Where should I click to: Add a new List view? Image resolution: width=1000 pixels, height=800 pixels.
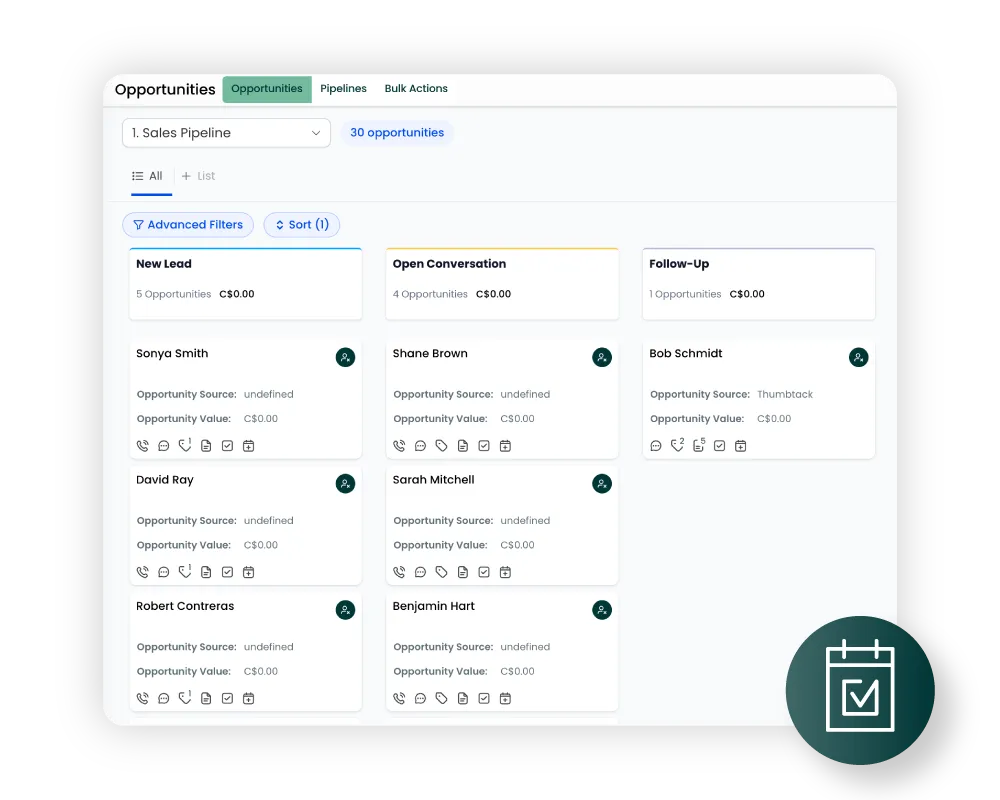198,176
